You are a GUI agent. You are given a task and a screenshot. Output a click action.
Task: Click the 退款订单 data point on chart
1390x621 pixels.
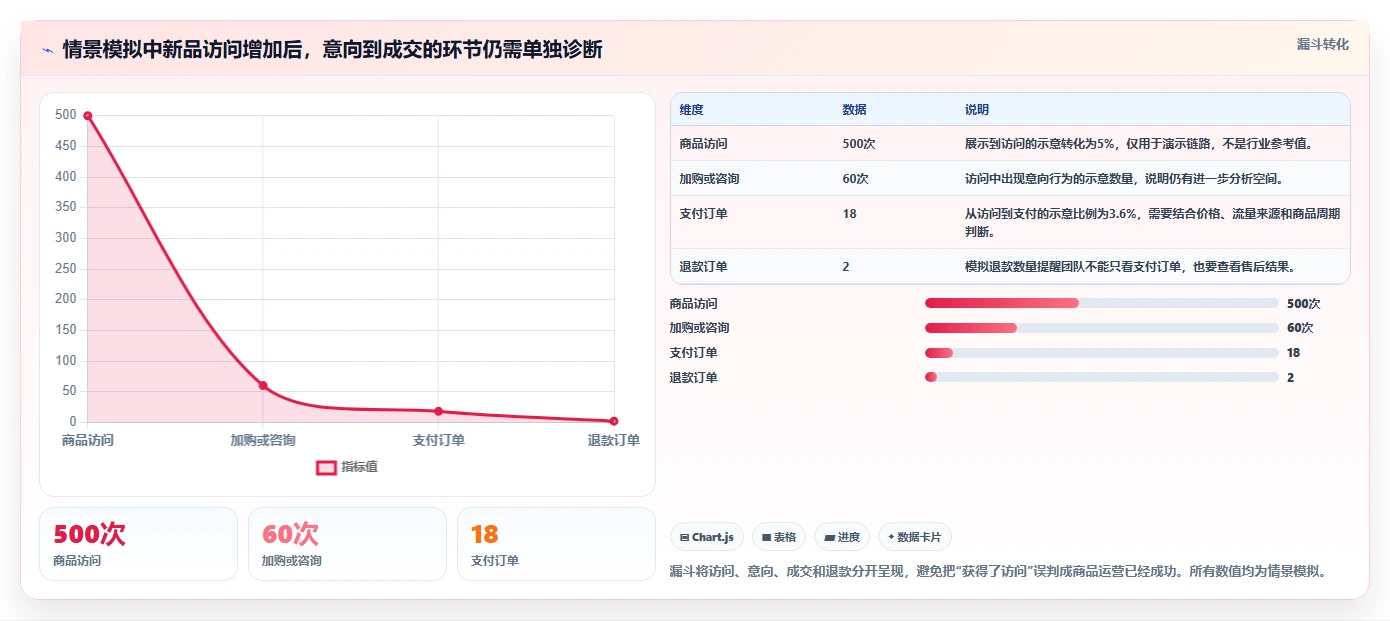click(614, 421)
